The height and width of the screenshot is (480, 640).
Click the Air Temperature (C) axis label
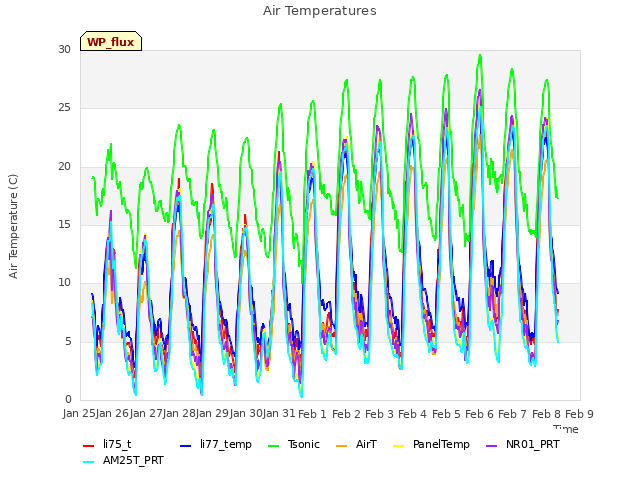[13, 227]
